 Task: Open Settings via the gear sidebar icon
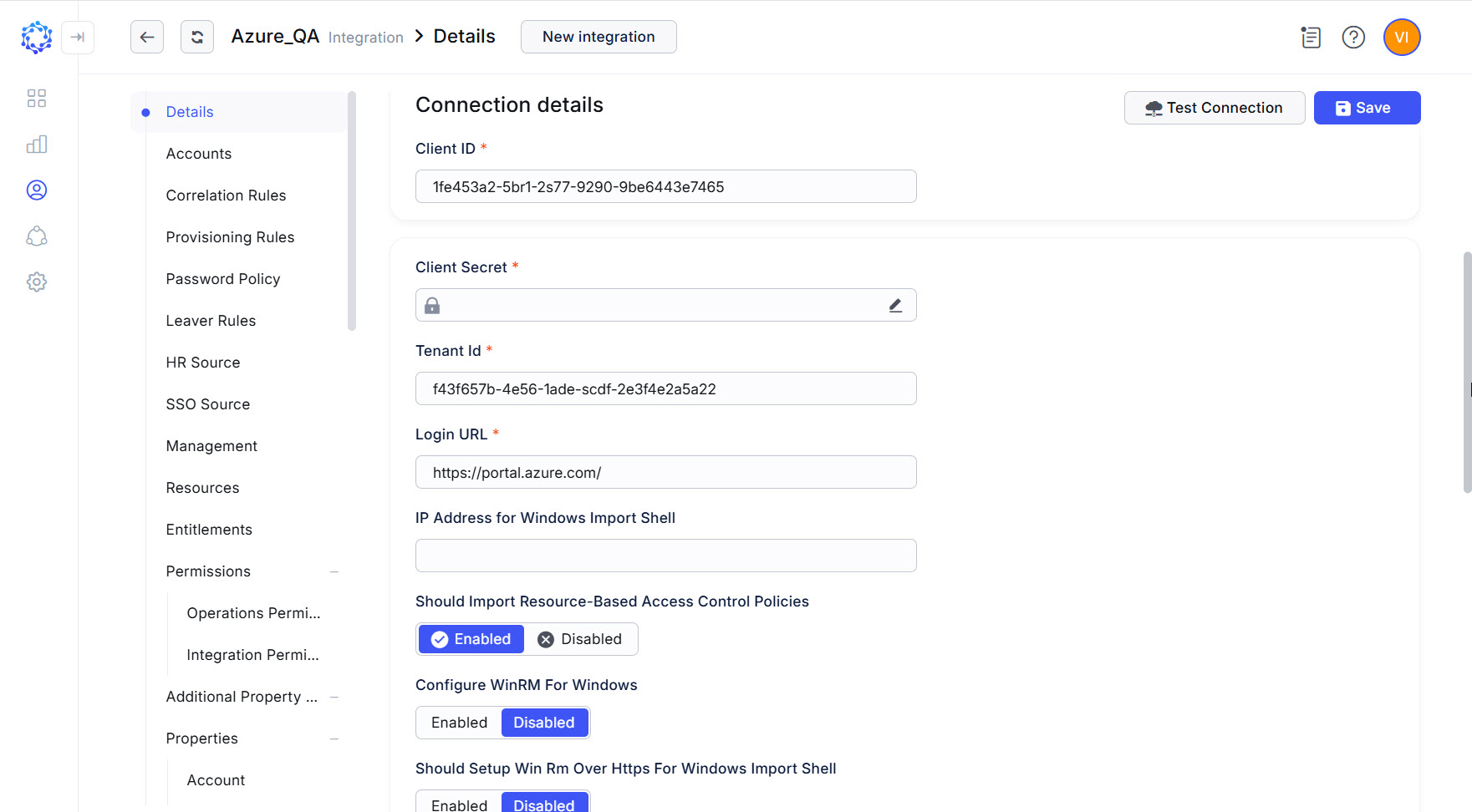[x=37, y=282]
